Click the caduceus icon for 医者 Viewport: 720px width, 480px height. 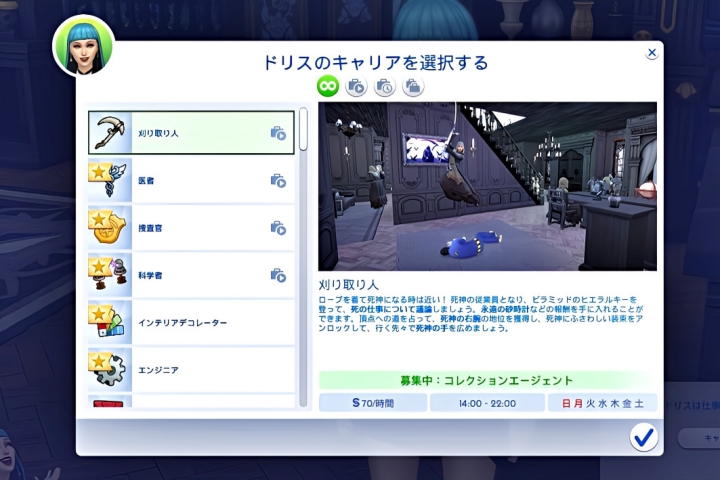(109, 181)
